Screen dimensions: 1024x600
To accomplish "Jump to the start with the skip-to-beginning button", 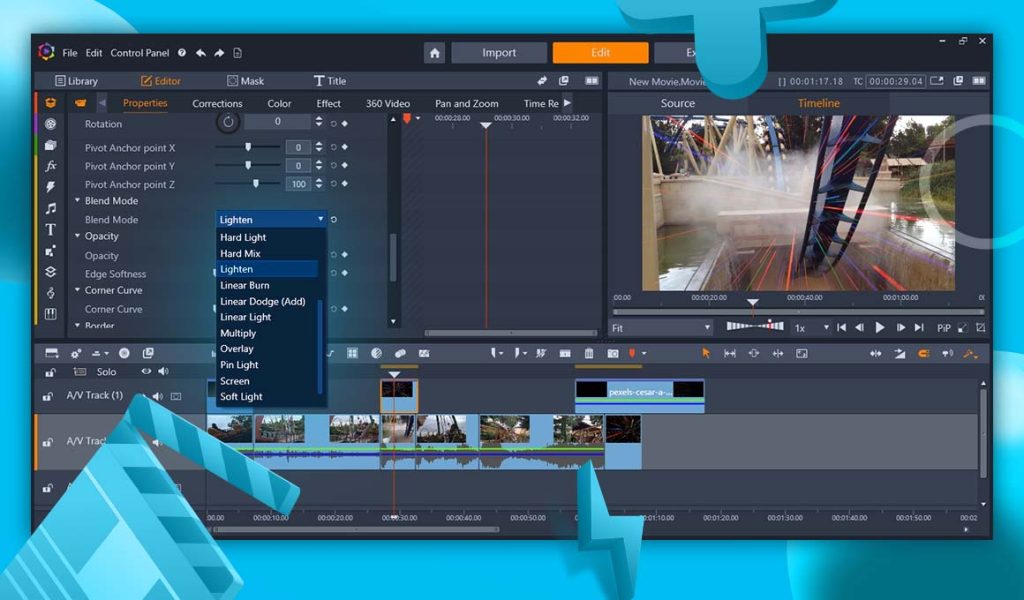I will pos(842,328).
